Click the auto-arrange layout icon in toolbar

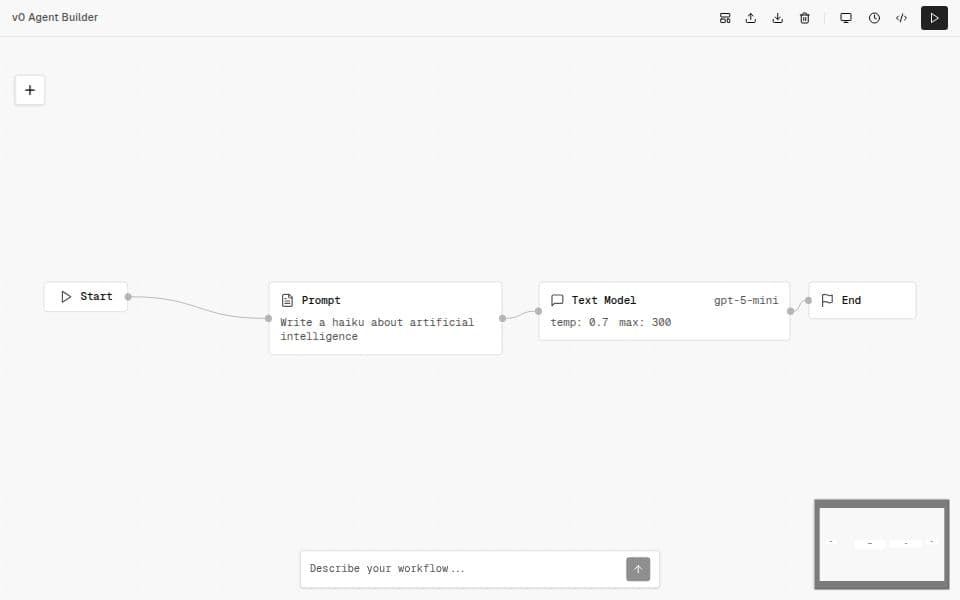click(725, 17)
